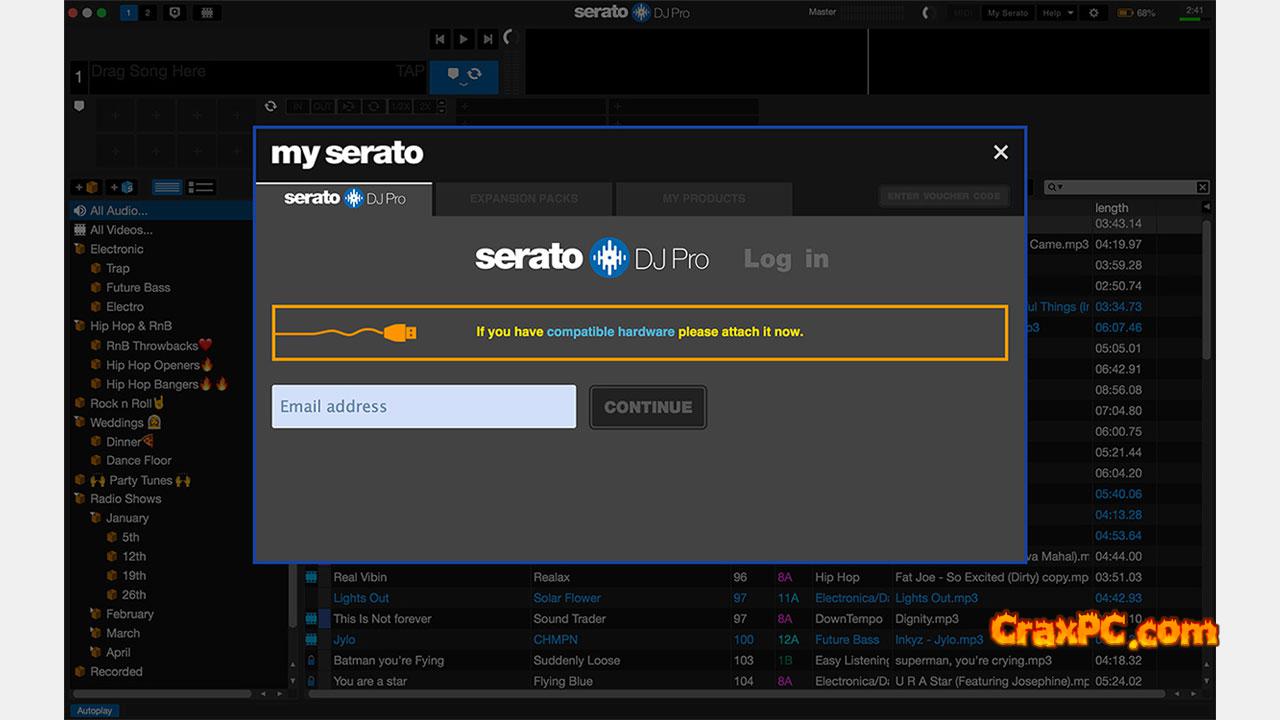This screenshot has width=1280, height=720.
Task: Skip to the previous track
Action: click(440, 39)
